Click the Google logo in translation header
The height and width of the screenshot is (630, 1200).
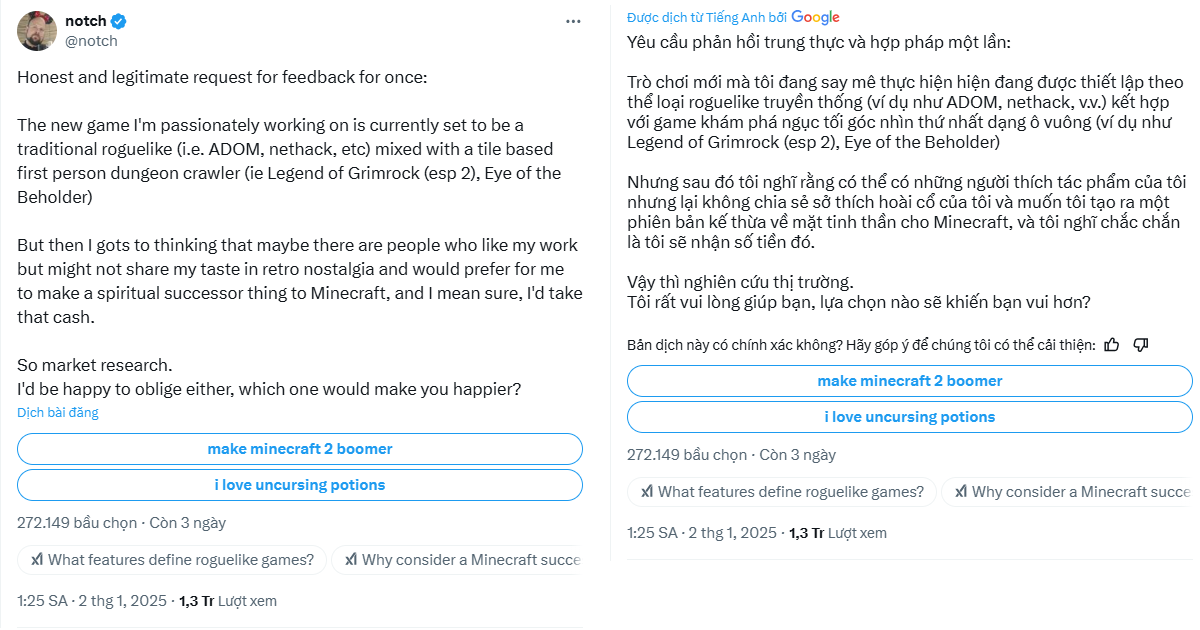[x=815, y=17]
